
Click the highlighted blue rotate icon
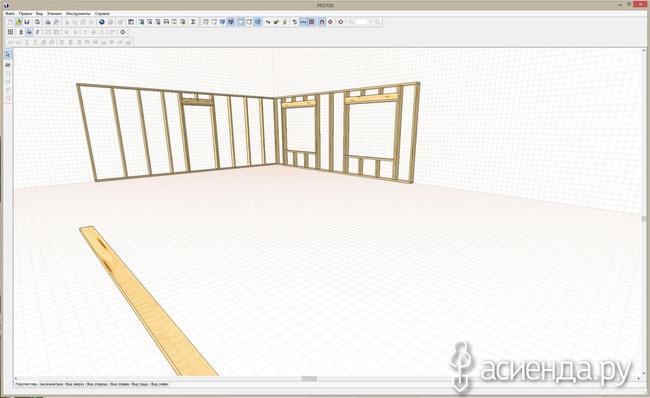[29, 32]
